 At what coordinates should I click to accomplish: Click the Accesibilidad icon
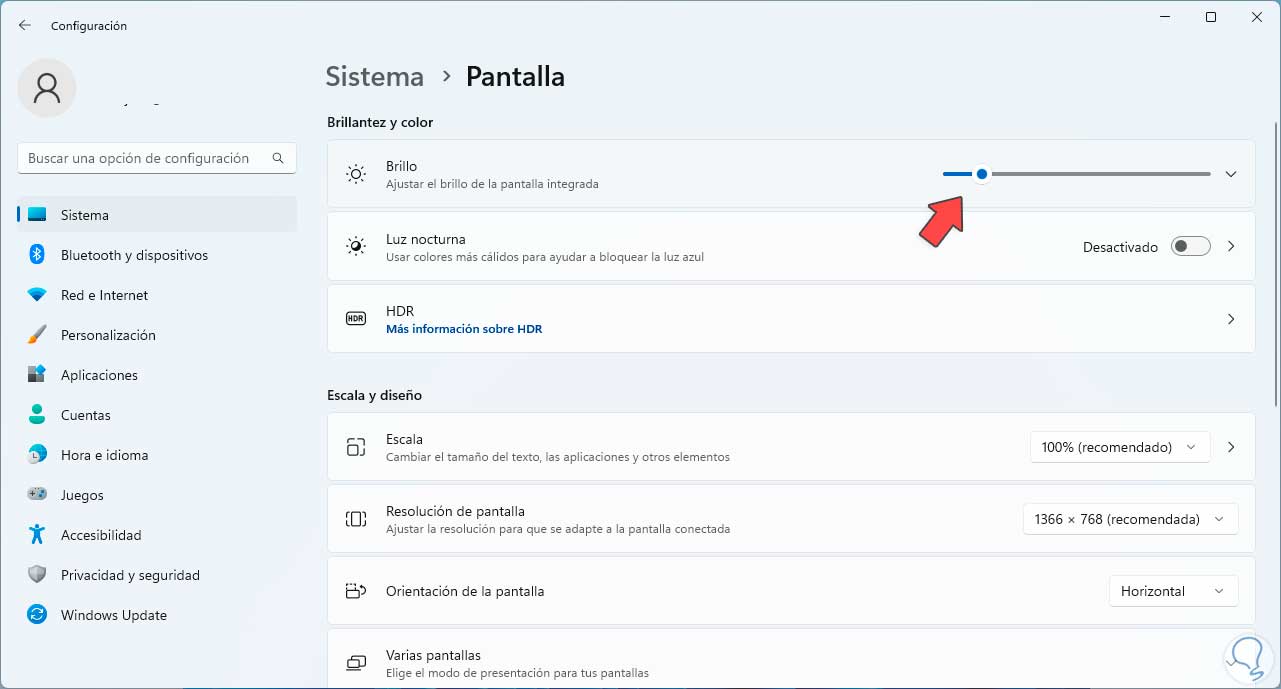tap(37, 535)
